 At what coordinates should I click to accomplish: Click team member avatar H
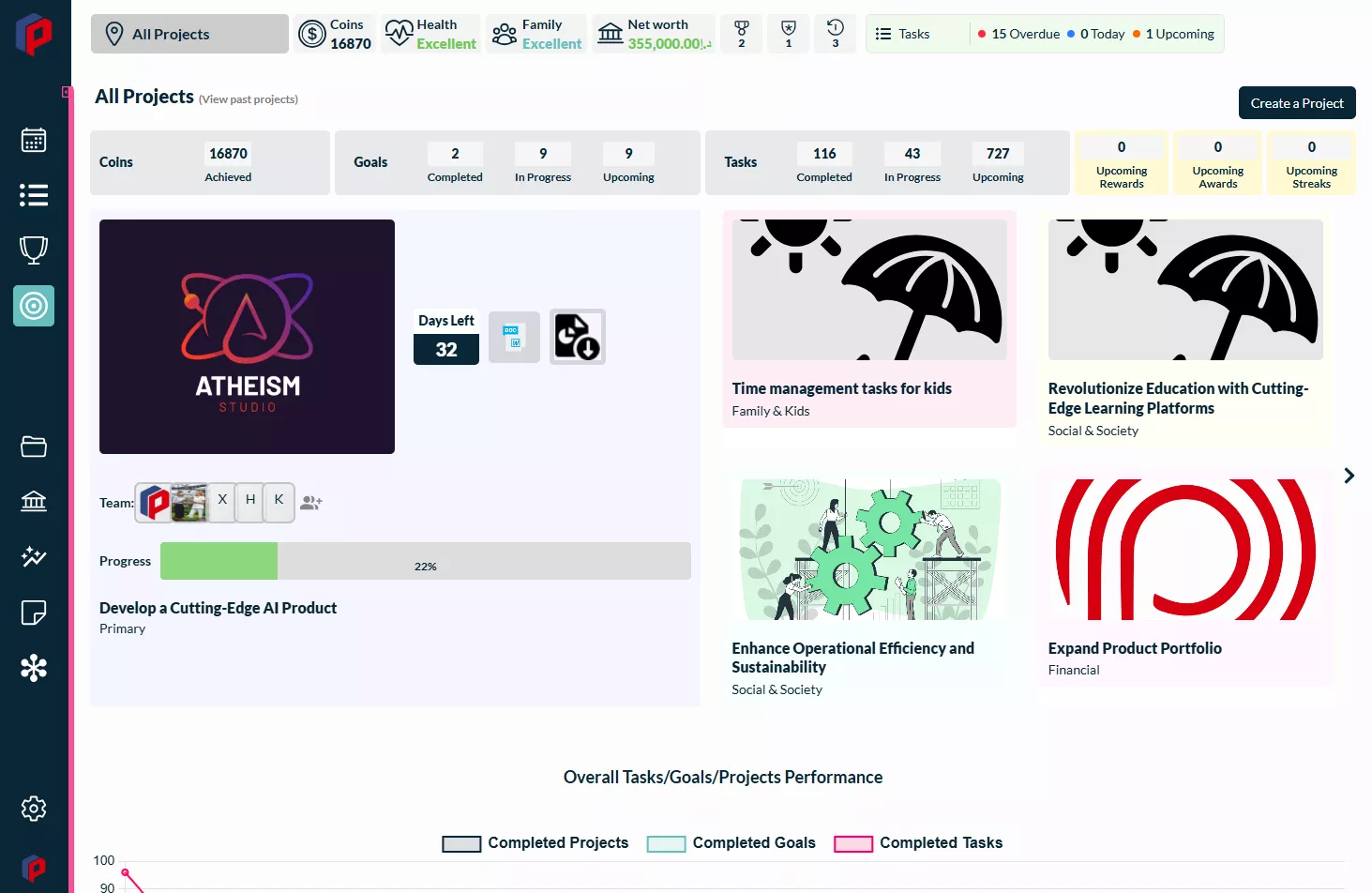coord(250,500)
